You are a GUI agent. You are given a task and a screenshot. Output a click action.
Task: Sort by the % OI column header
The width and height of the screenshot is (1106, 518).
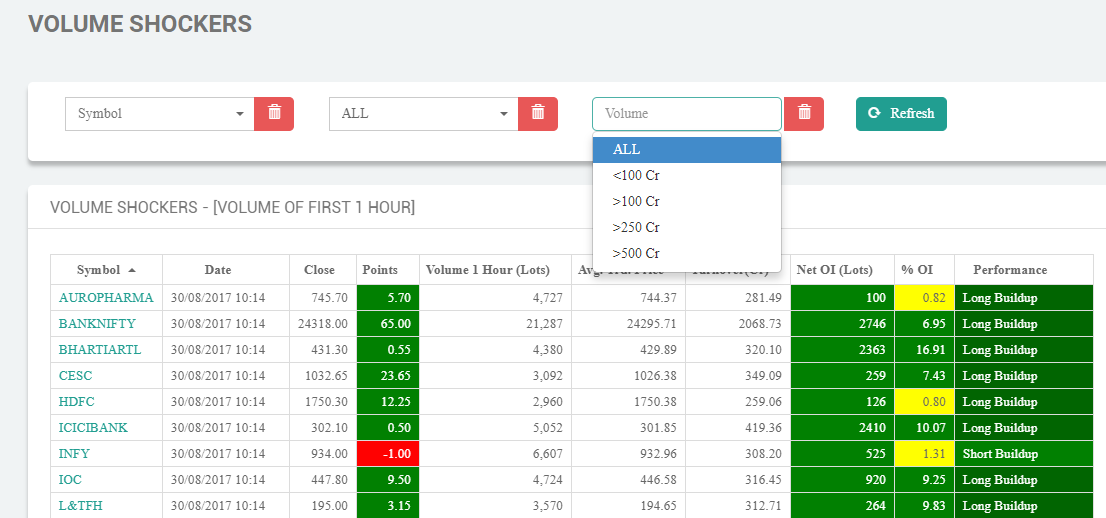pos(925,270)
